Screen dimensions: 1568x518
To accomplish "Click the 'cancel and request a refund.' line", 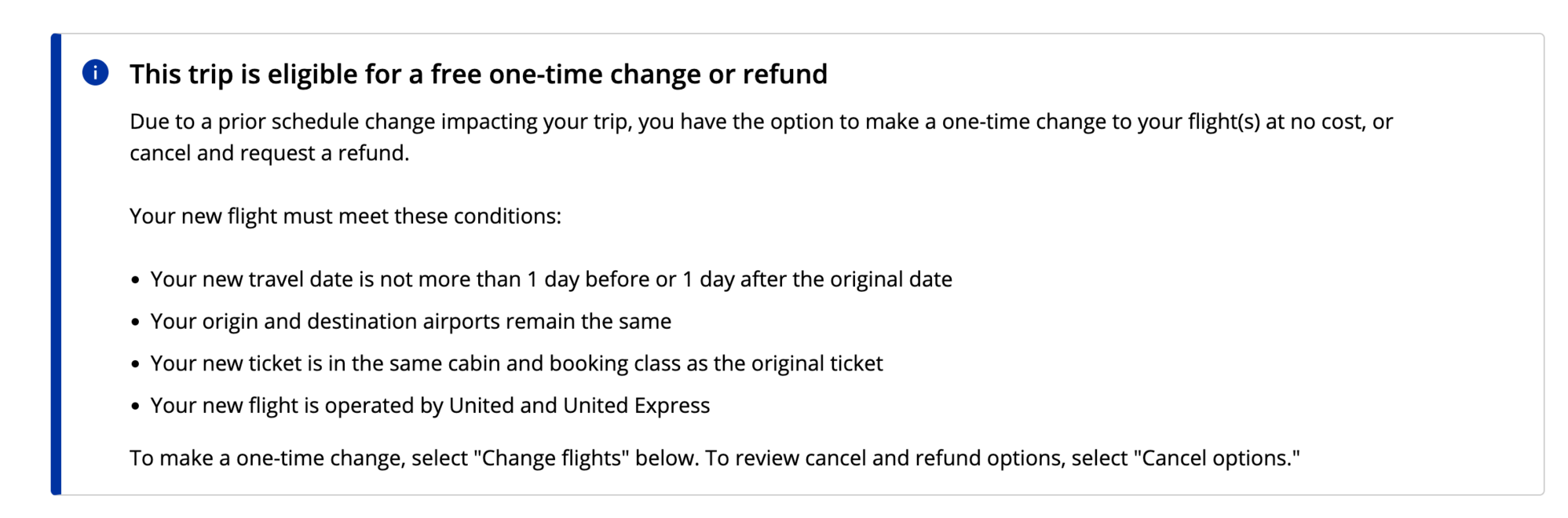I will 269,153.
